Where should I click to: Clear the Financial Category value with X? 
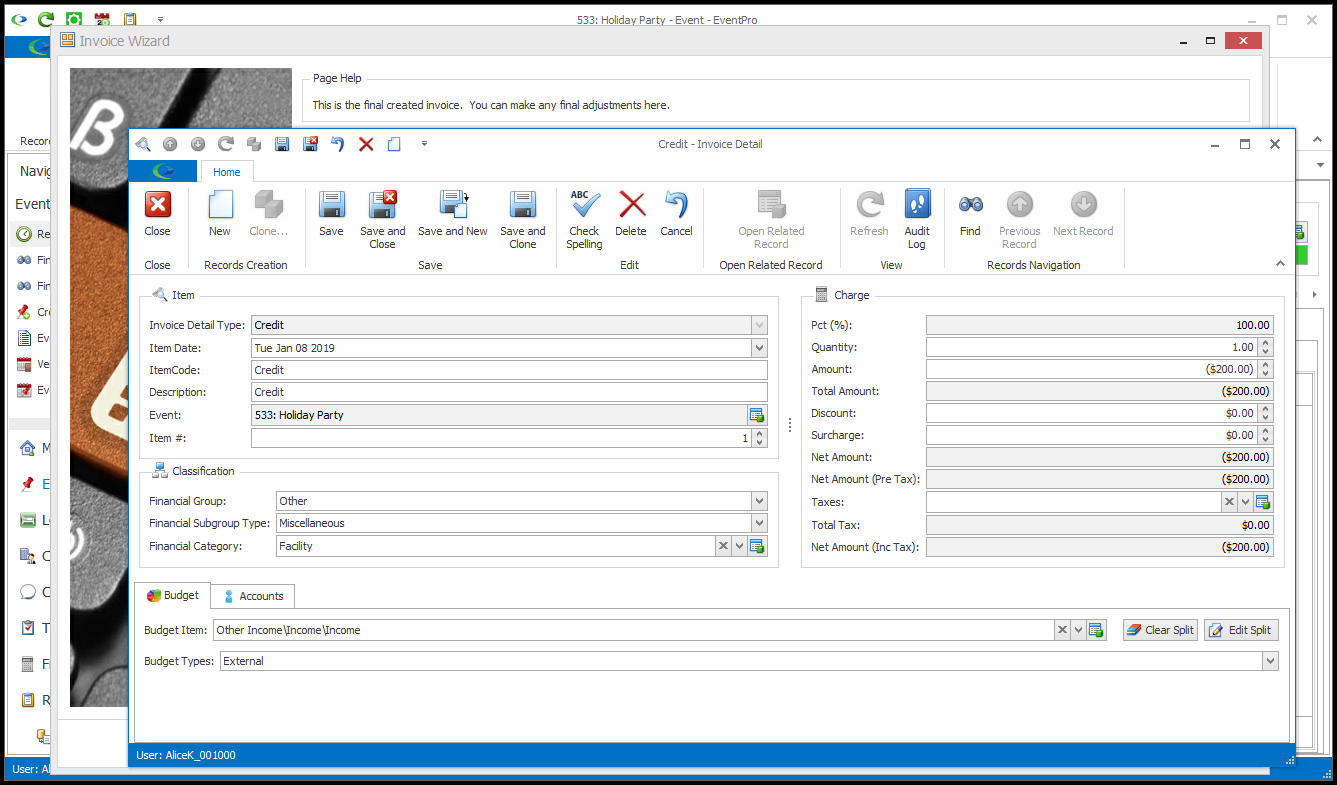tap(723, 546)
